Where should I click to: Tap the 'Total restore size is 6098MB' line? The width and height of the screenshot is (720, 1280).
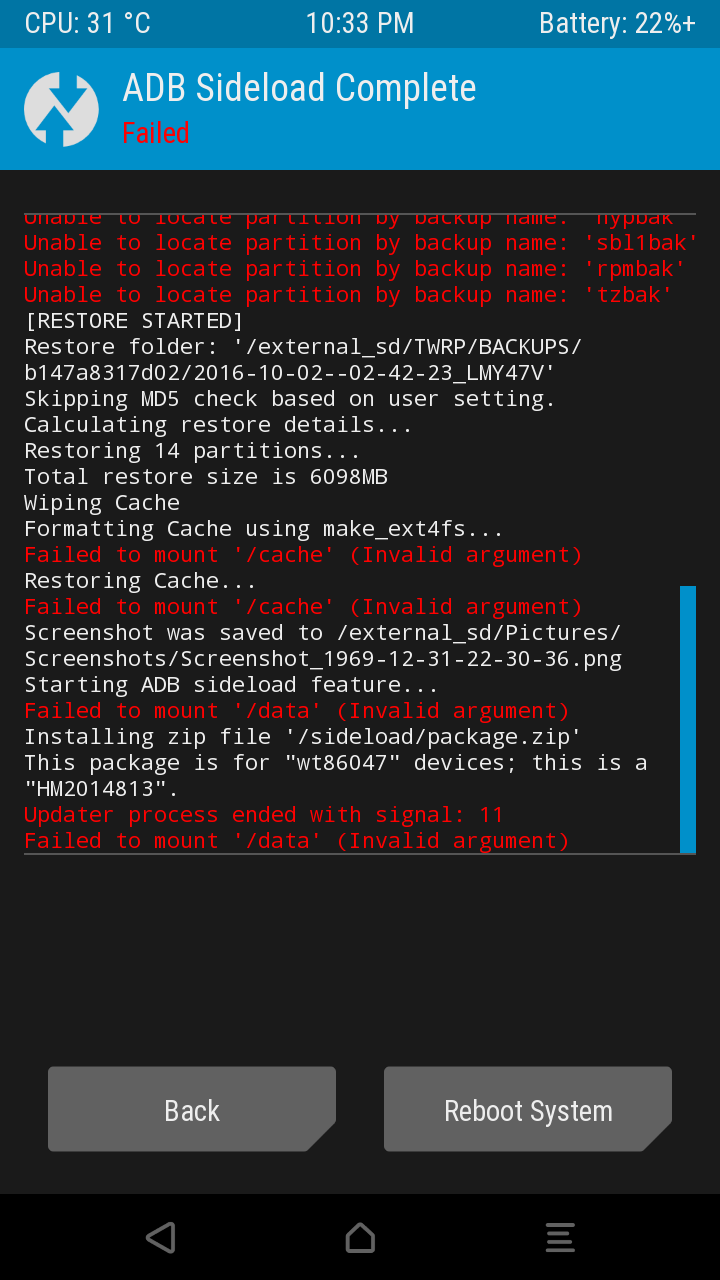(x=206, y=477)
